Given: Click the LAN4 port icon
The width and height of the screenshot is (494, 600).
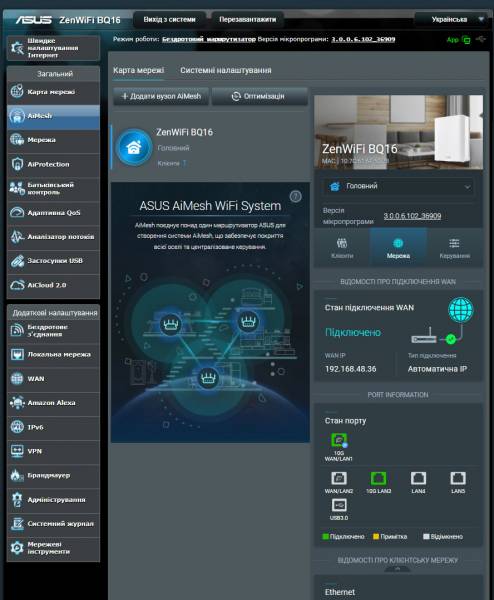Looking at the screenshot, I should coord(418,478).
